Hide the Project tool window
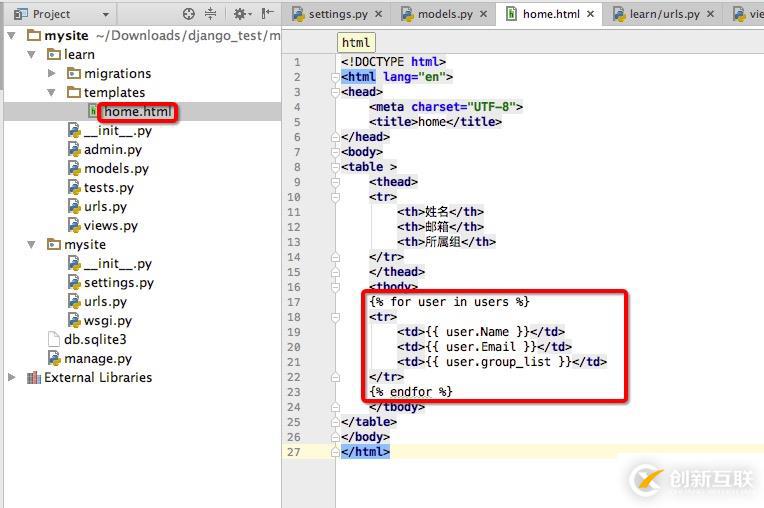Viewport: 764px width, 508px height. 267,14
